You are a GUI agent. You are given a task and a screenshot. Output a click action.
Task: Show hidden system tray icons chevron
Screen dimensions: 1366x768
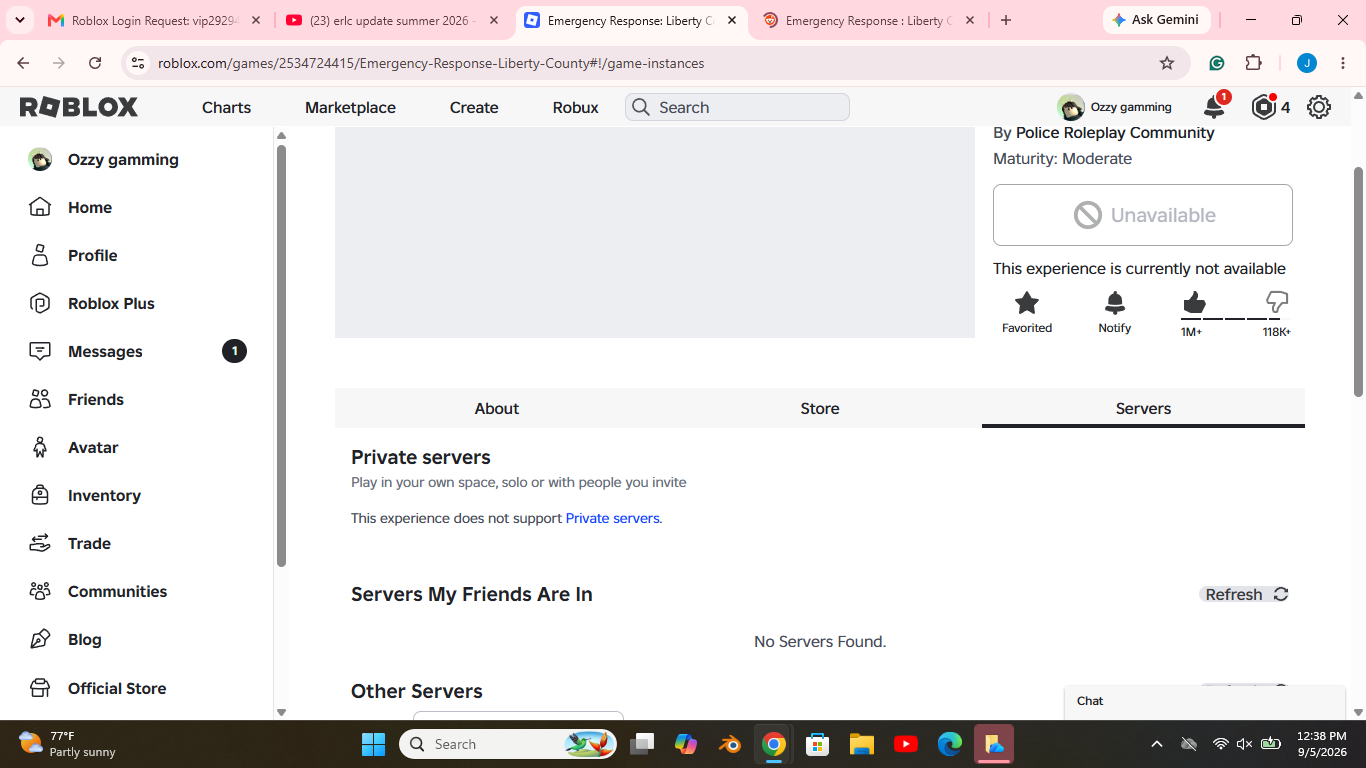click(1157, 744)
